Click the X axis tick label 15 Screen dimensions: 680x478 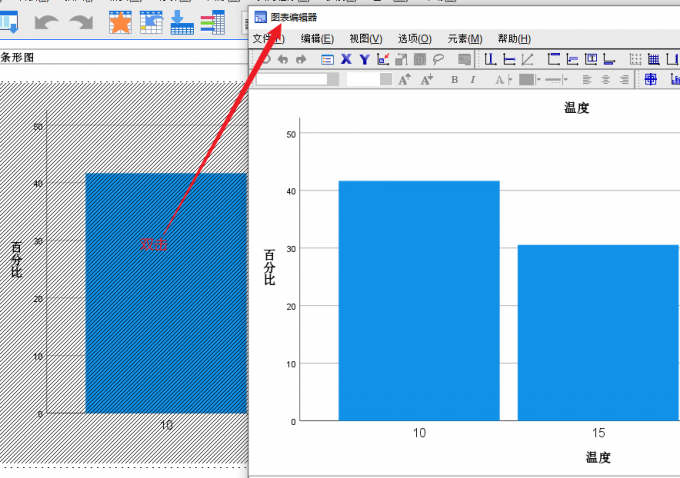pos(598,432)
